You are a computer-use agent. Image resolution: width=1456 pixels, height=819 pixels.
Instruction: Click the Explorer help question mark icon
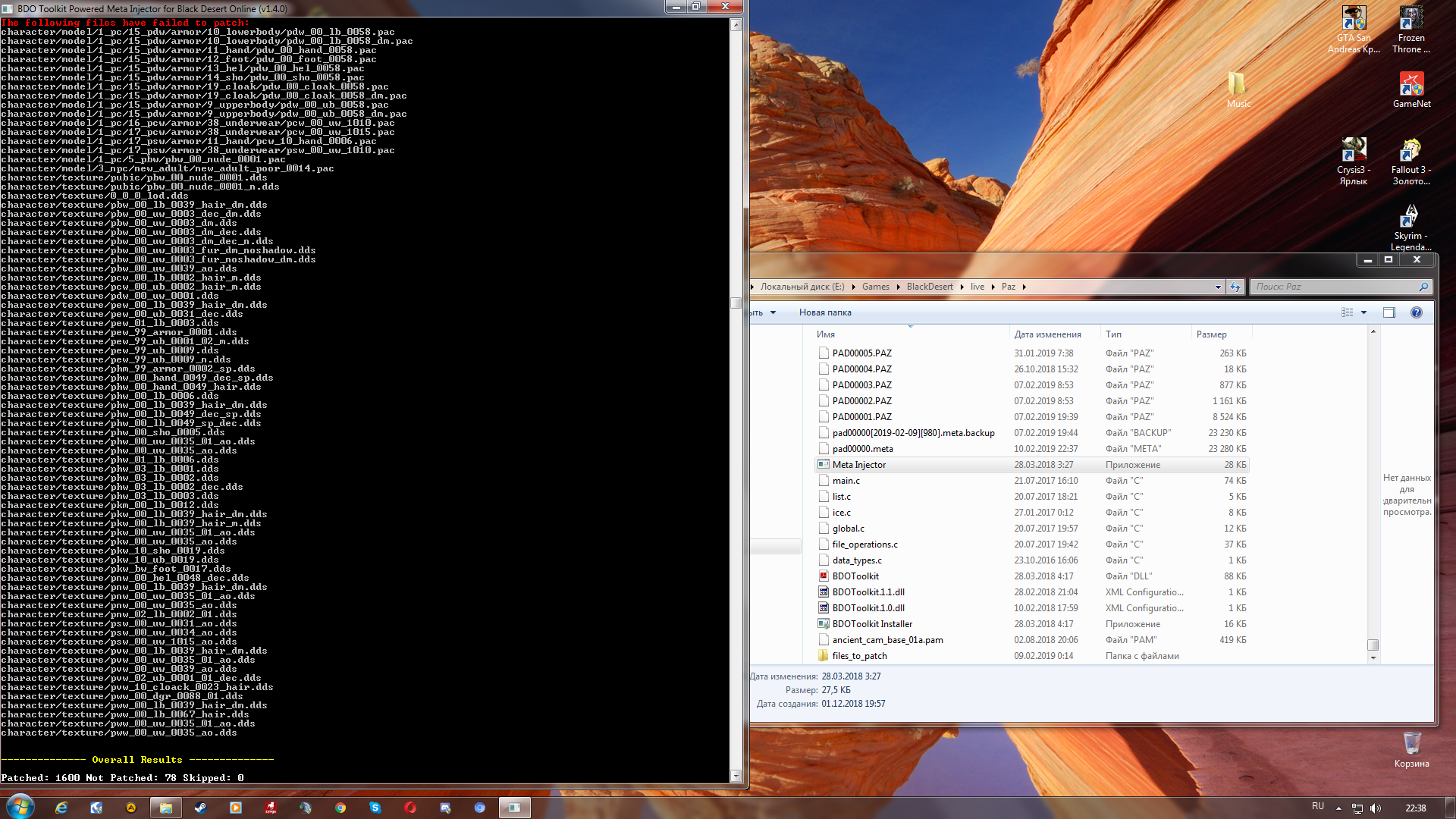[1416, 312]
